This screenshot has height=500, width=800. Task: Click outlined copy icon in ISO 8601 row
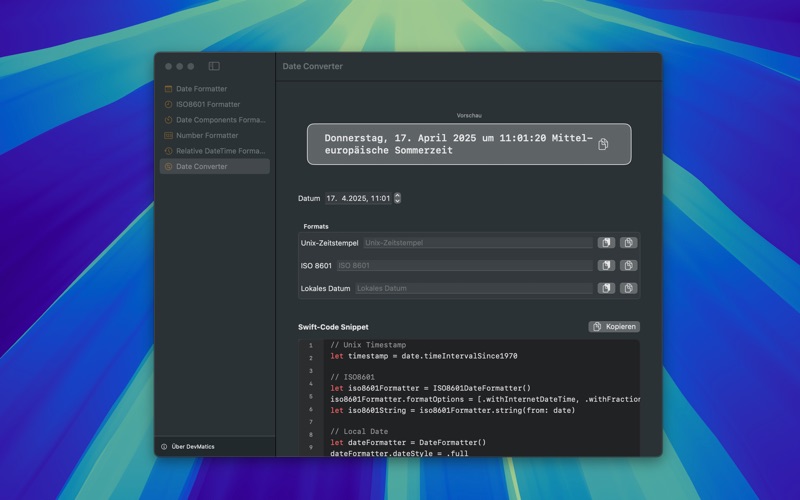pos(629,265)
